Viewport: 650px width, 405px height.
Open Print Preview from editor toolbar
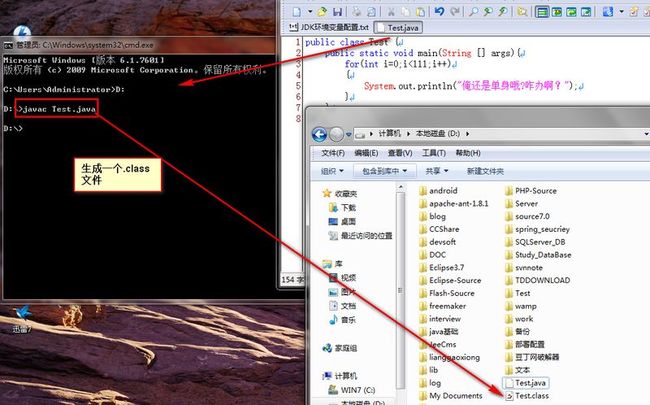pos(372,12)
